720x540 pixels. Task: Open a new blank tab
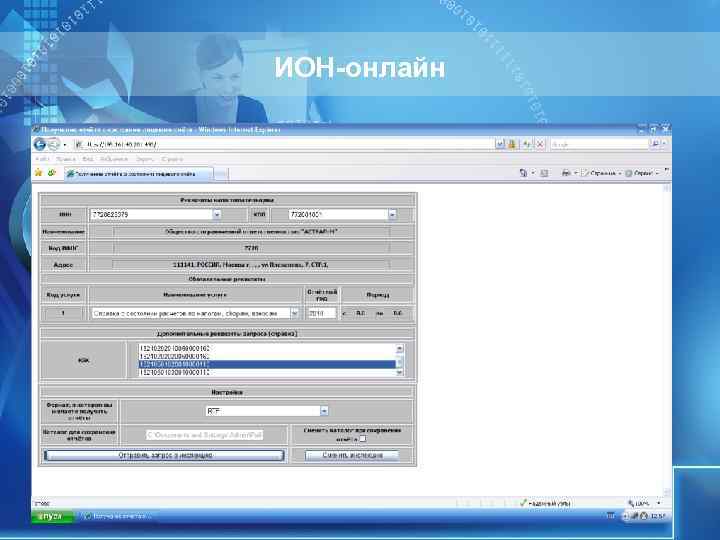221,174
